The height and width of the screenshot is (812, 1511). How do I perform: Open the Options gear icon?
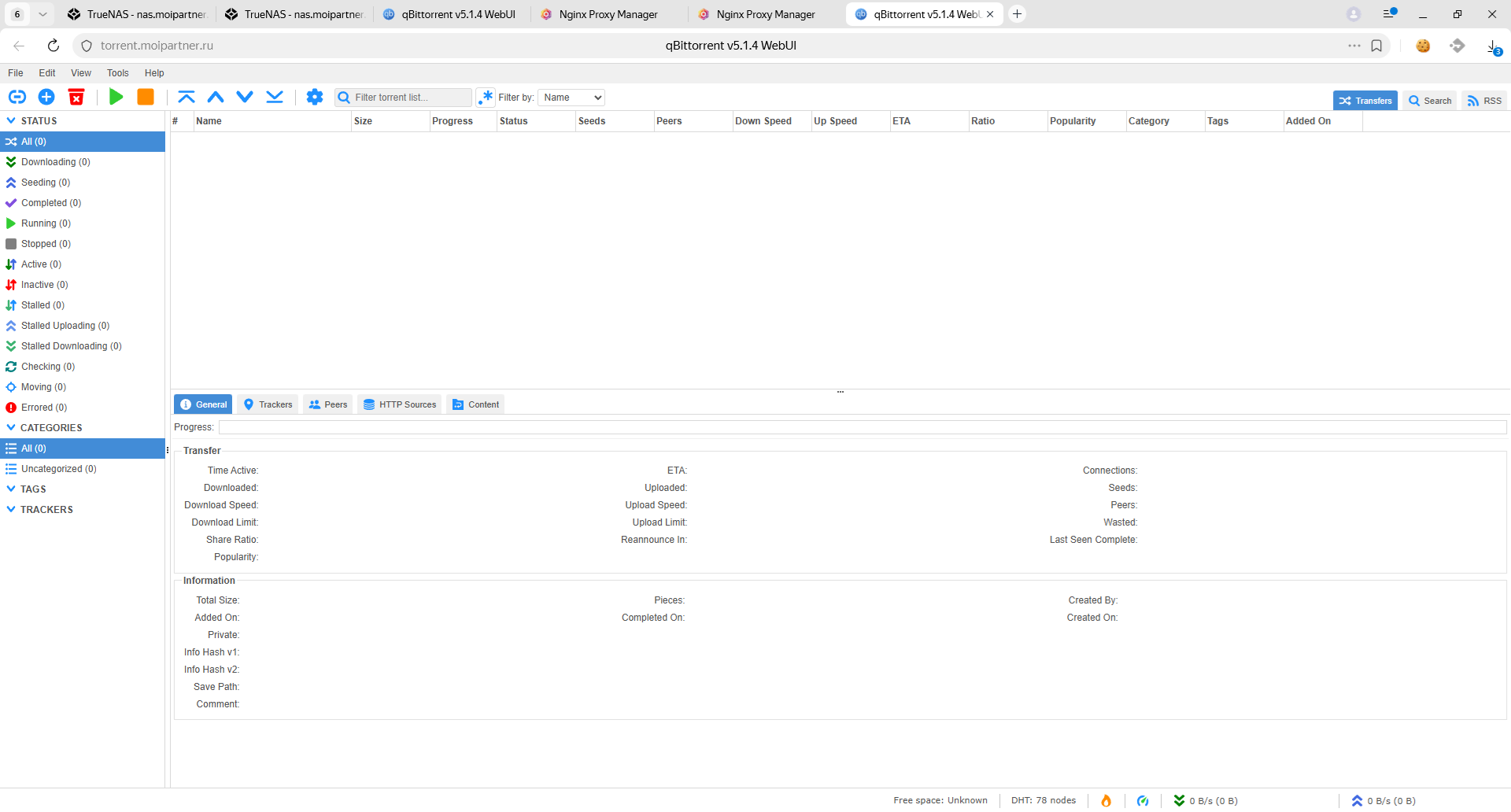[x=315, y=97]
